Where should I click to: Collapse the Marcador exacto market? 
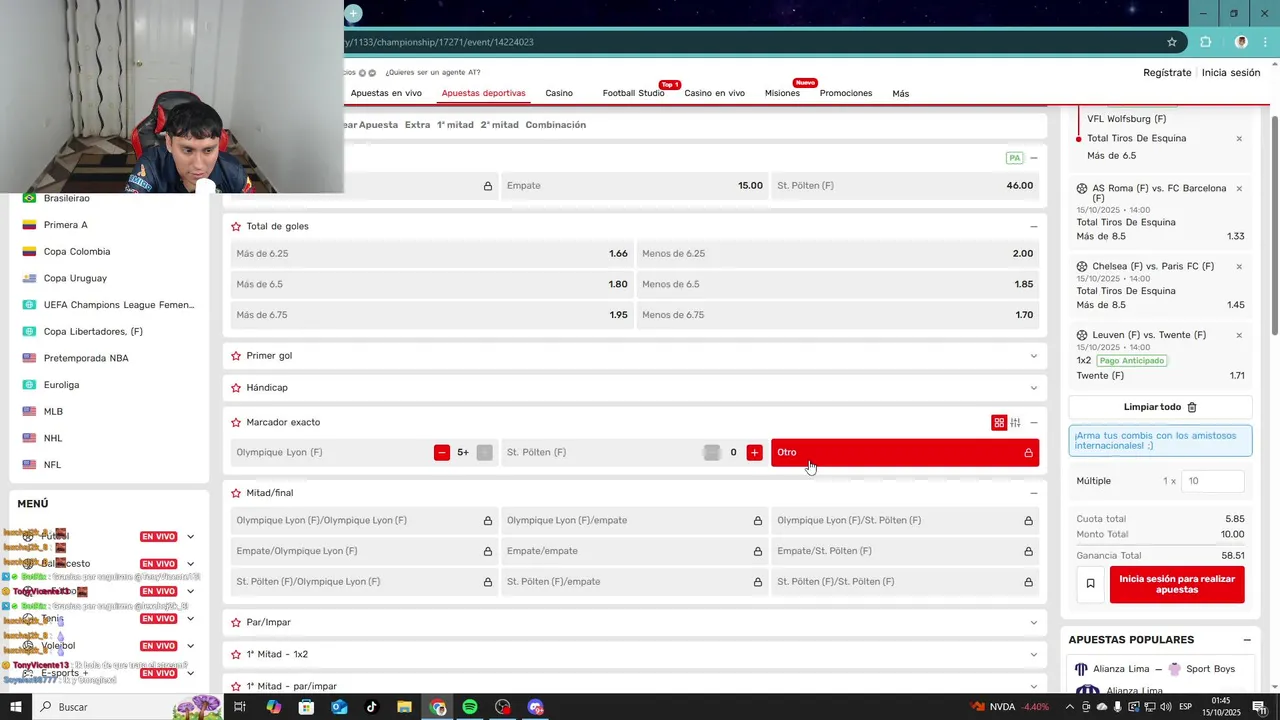pos(1034,423)
